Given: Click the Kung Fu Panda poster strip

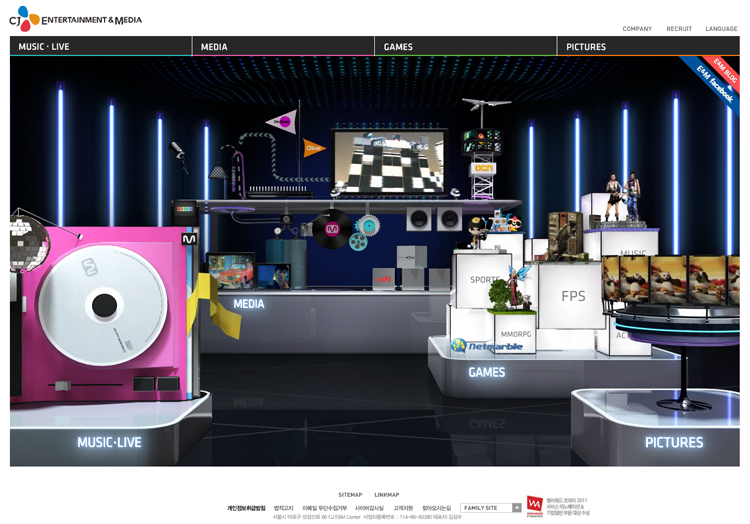Looking at the screenshot, I should tap(670, 280).
